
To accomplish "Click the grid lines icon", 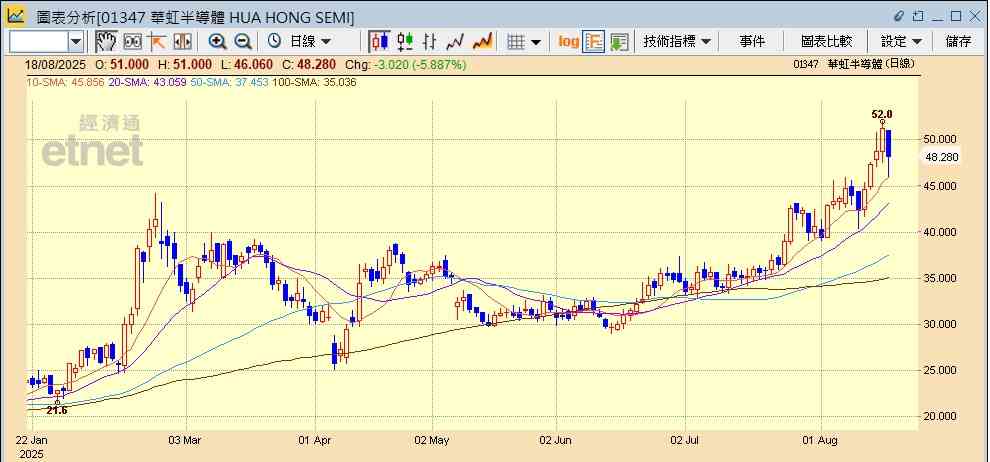I will [x=516, y=42].
